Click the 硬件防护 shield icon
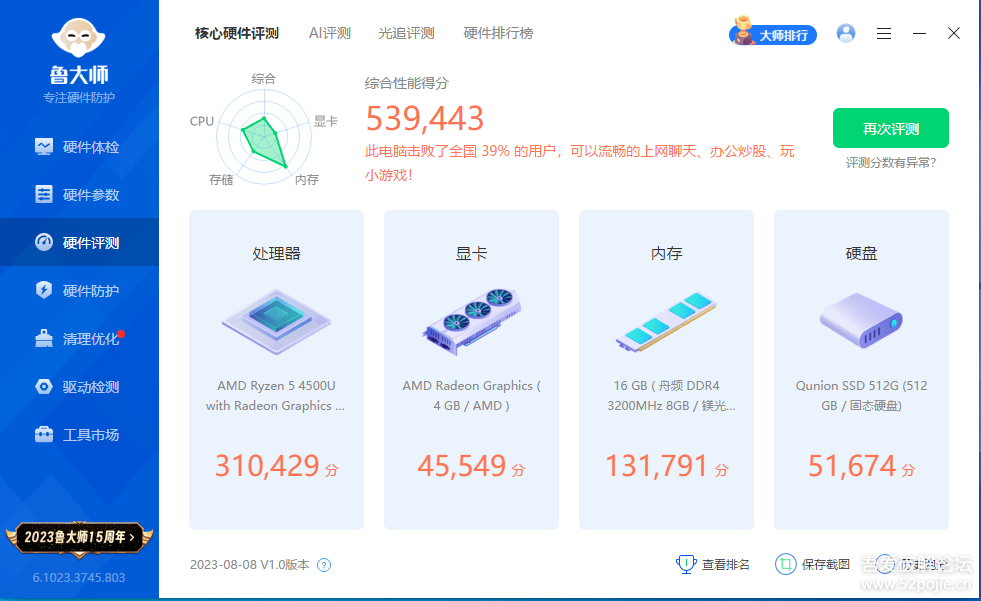The image size is (981, 601). [44, 290]
